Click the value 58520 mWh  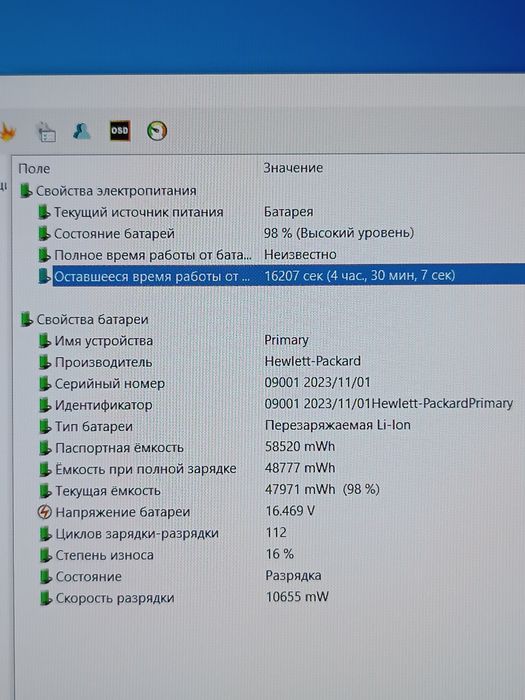point(300,446)
